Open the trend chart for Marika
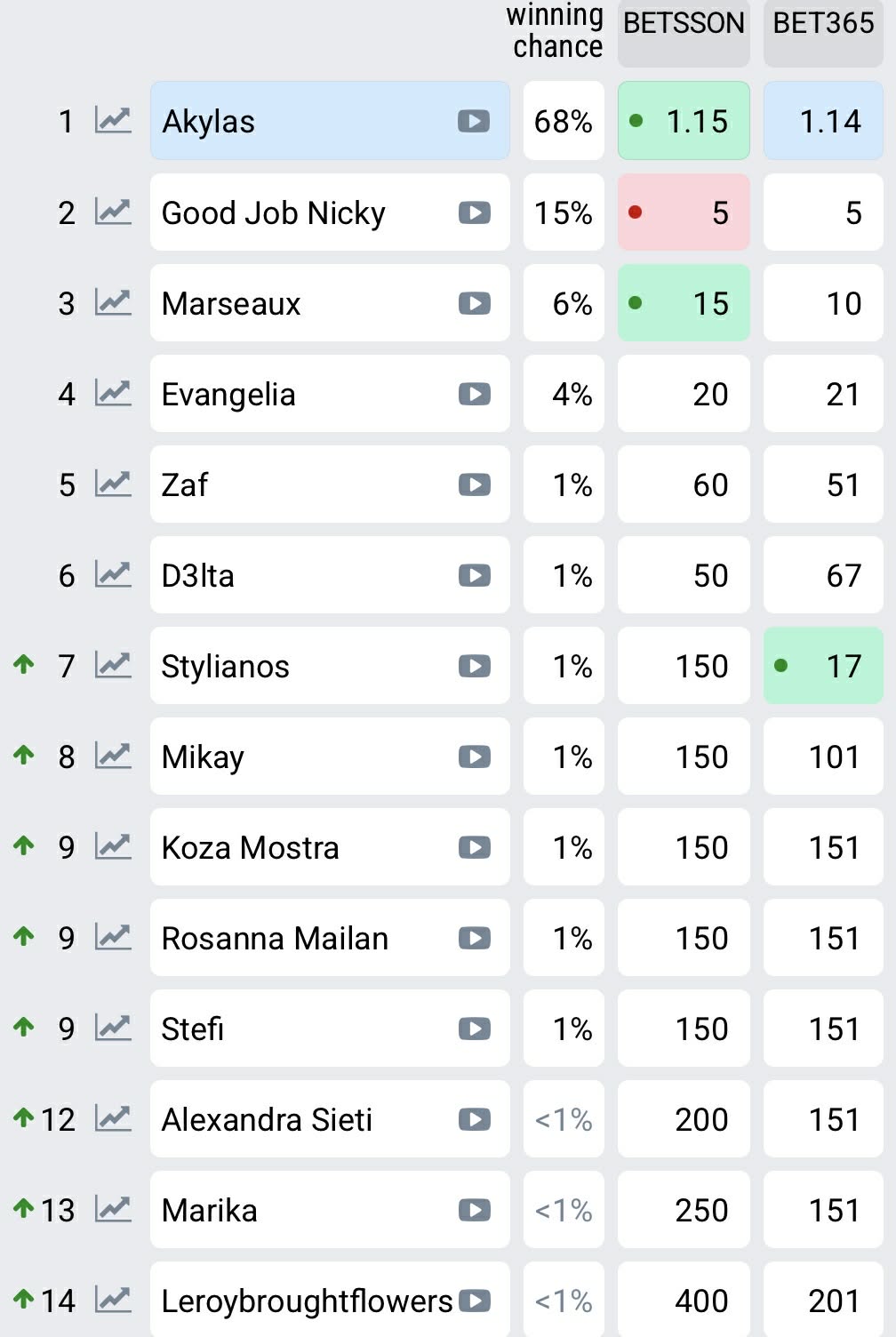 (113, 1210)
